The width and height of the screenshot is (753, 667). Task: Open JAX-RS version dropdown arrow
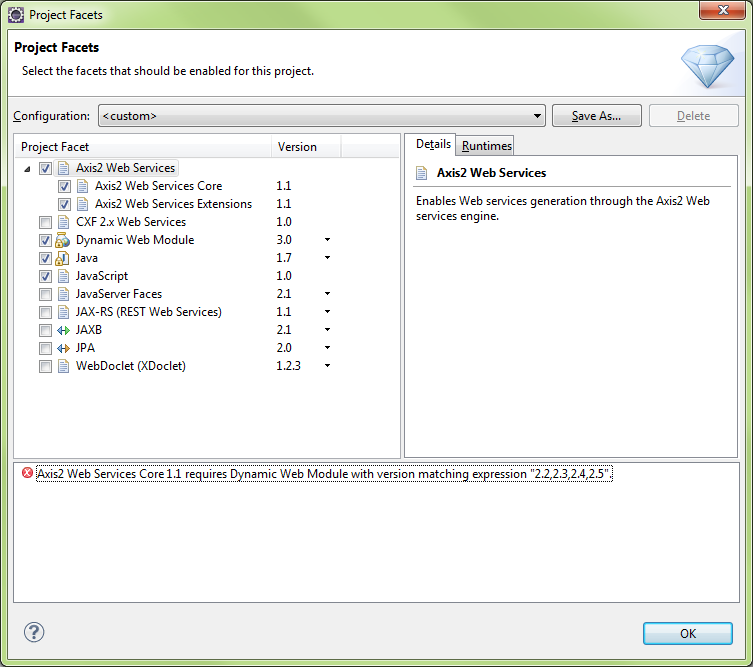tap(327, 312)
